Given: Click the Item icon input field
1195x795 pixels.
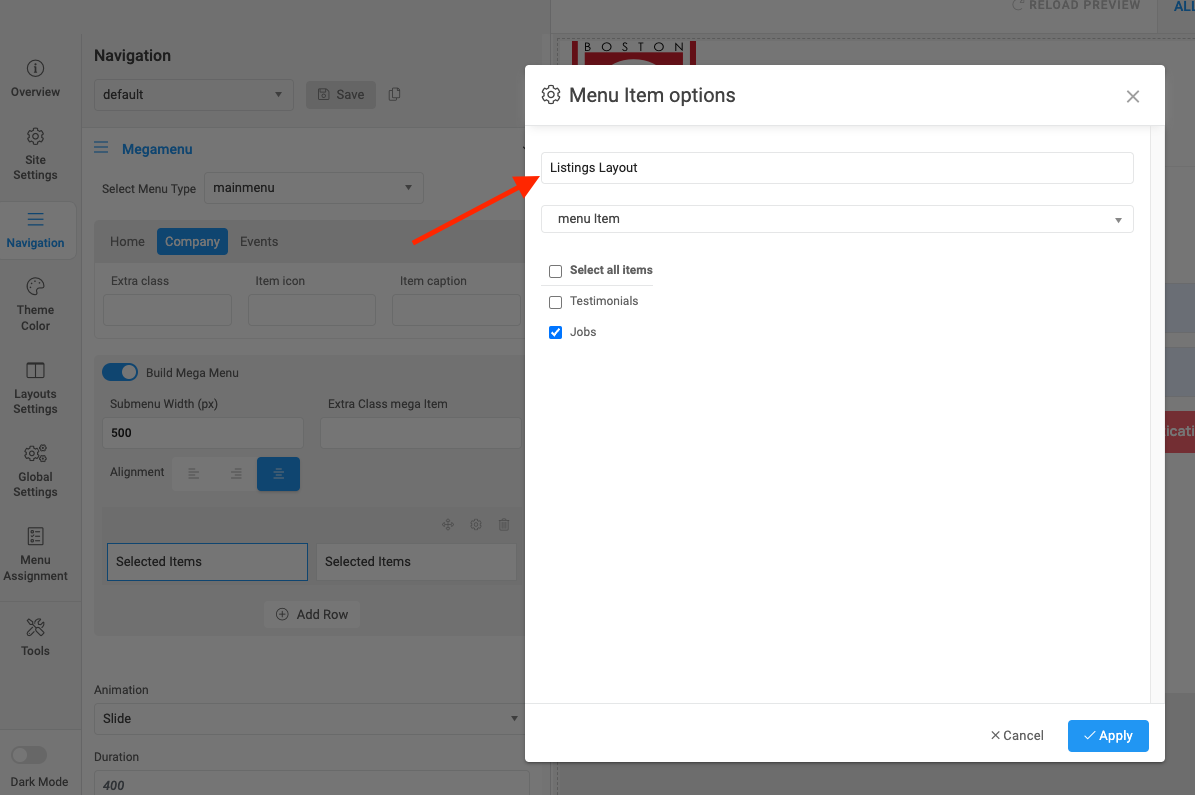Looking at the screenshot, I should tap(312, 310).
